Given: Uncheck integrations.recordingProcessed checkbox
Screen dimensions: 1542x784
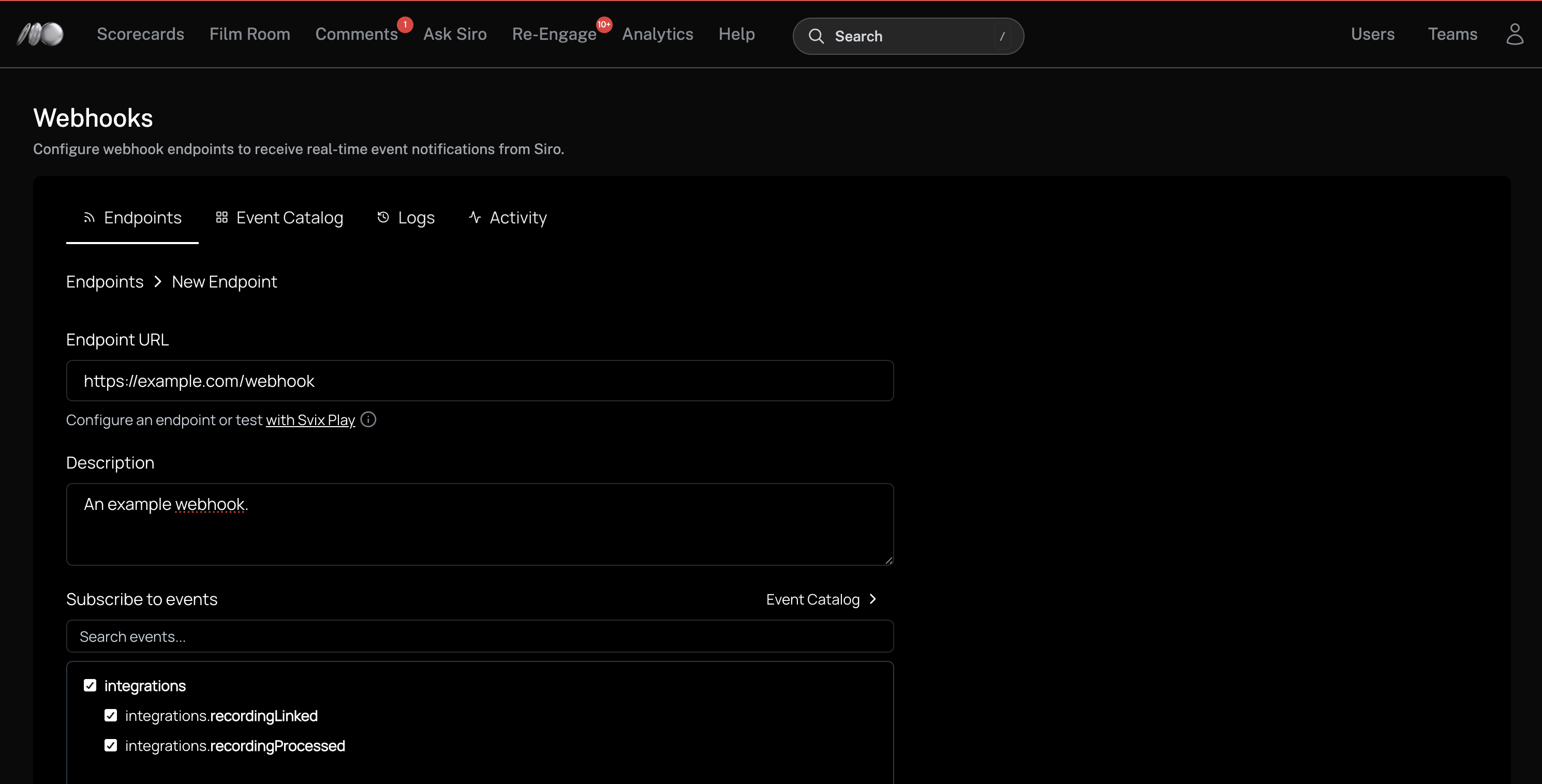Looking at the screenshot, I should point(111,745).
